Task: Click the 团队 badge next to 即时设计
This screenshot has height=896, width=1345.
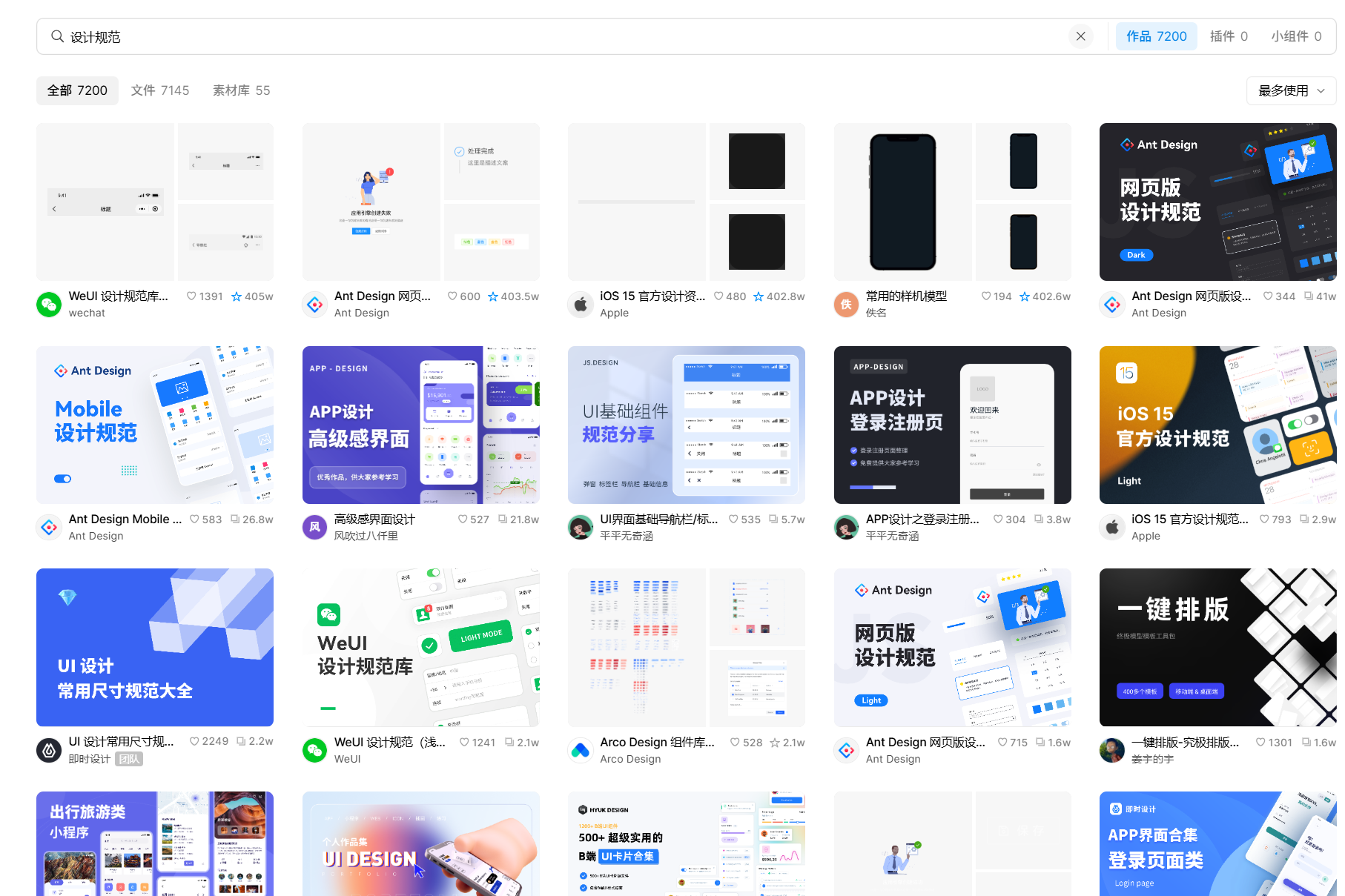Action: (129, 759)
